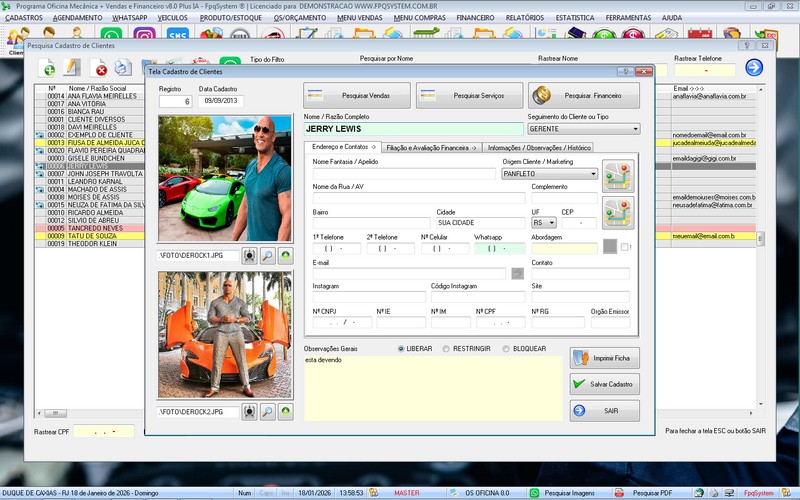Click the blue arrow icon next to Rastrear Telefone
This screenshot has height=500, width=800.
pyautogui.click(x=754, y=68)
